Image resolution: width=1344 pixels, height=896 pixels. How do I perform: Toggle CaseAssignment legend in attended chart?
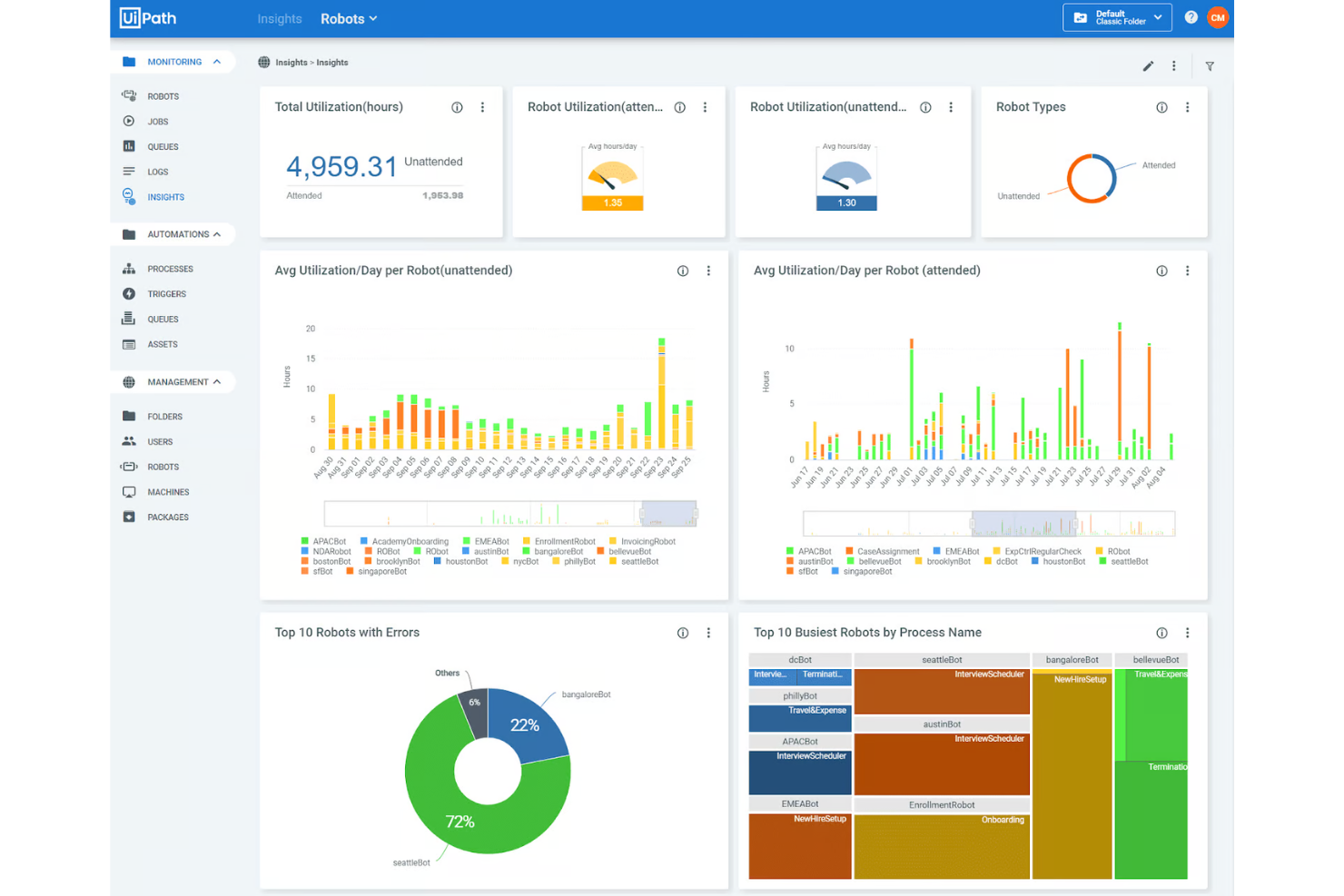(882, 552)
